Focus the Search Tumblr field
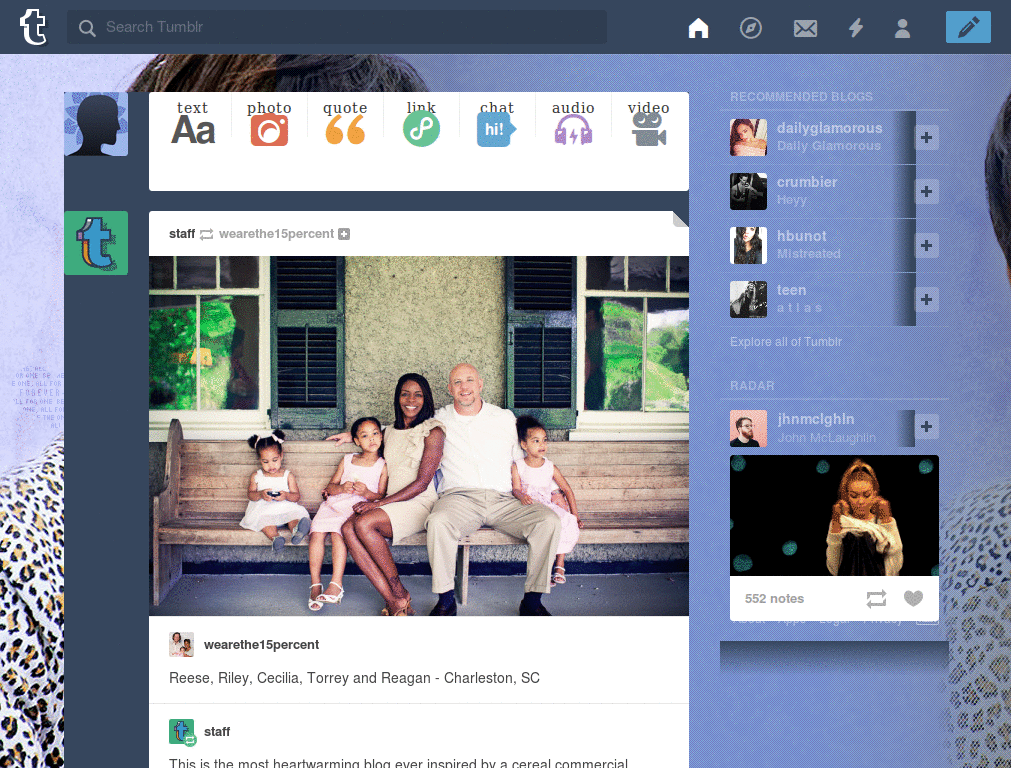Image resolution: width=1024 pixels, height=768 pixels. (x=336, y=27)
